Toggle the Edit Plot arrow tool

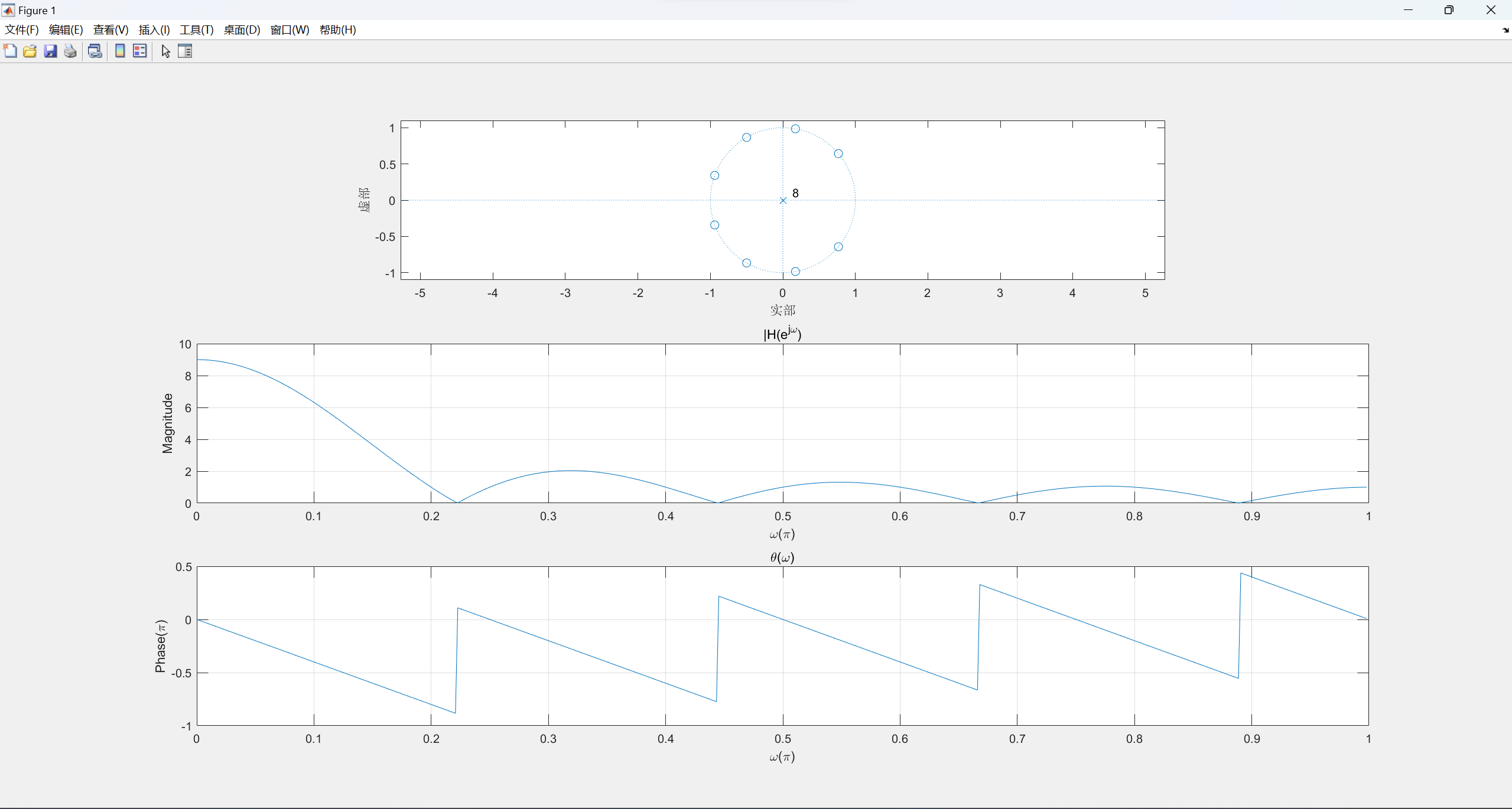(165, 51)
